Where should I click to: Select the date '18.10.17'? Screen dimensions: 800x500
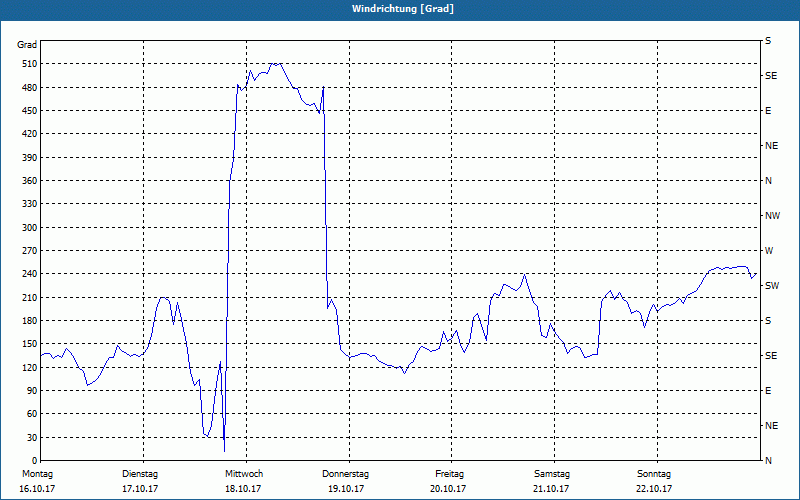point(243,489)
